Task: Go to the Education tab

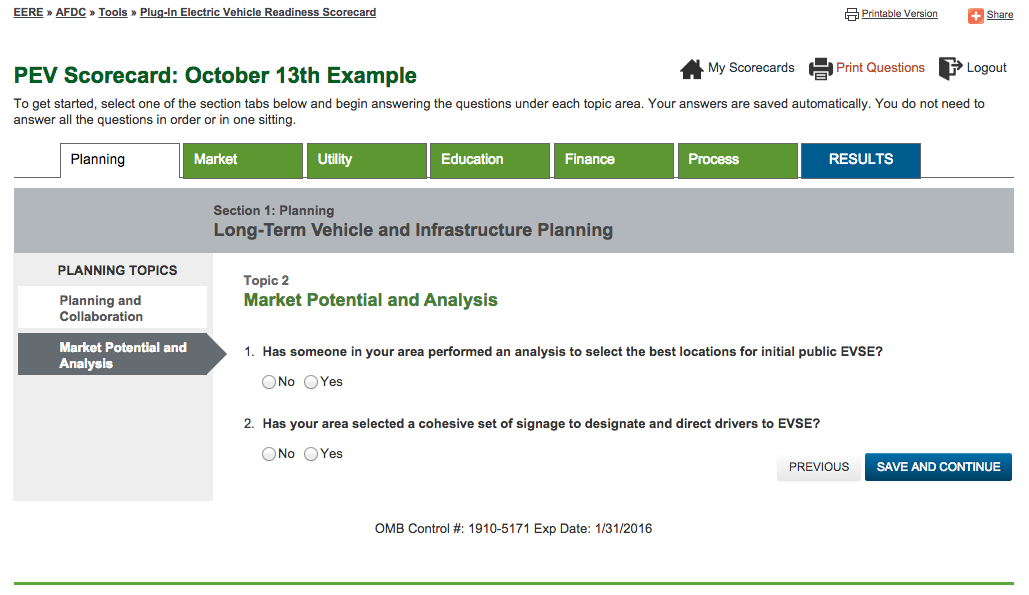Action: [490, 160]
